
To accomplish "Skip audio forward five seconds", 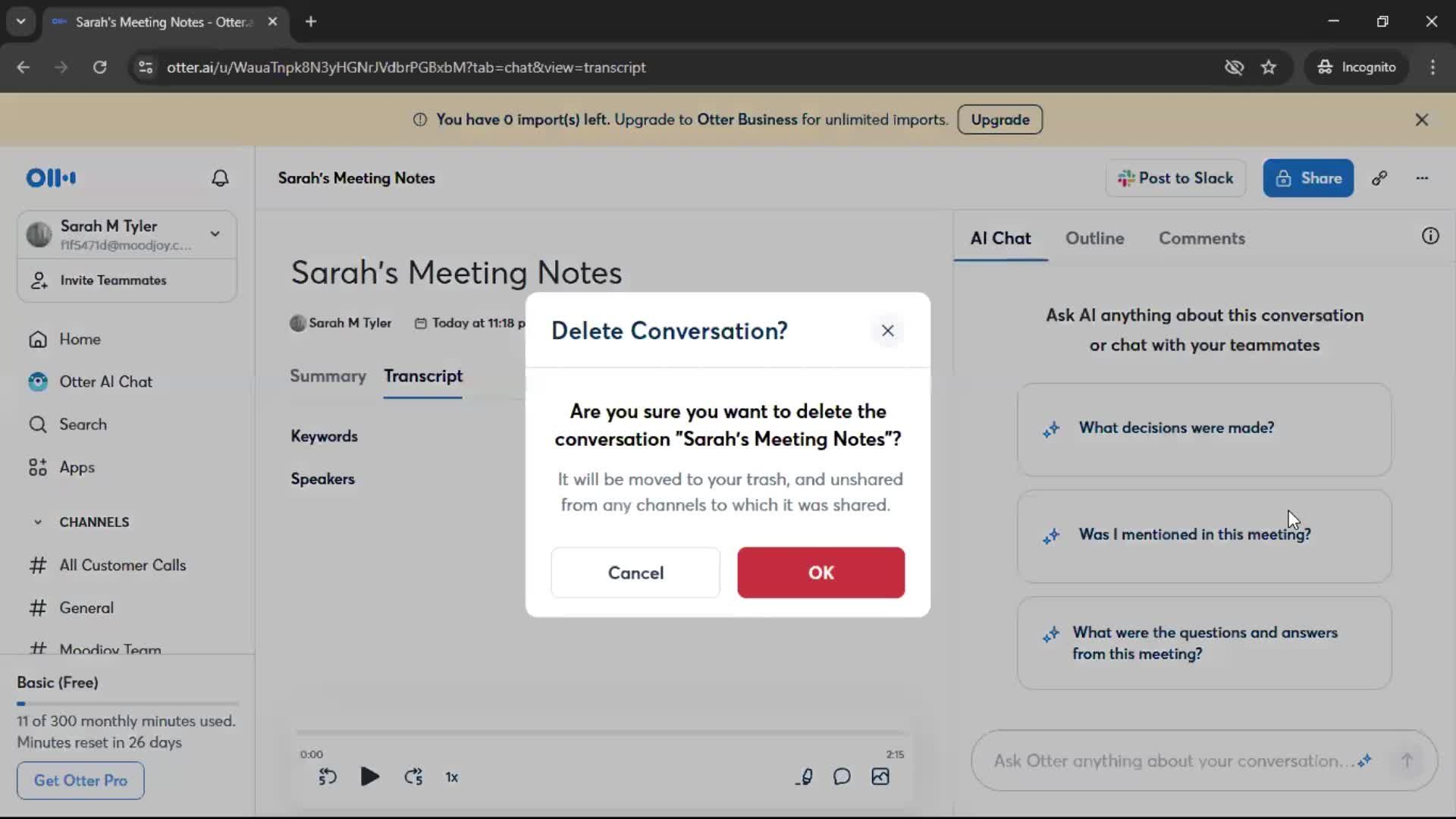I will (413, 777).
